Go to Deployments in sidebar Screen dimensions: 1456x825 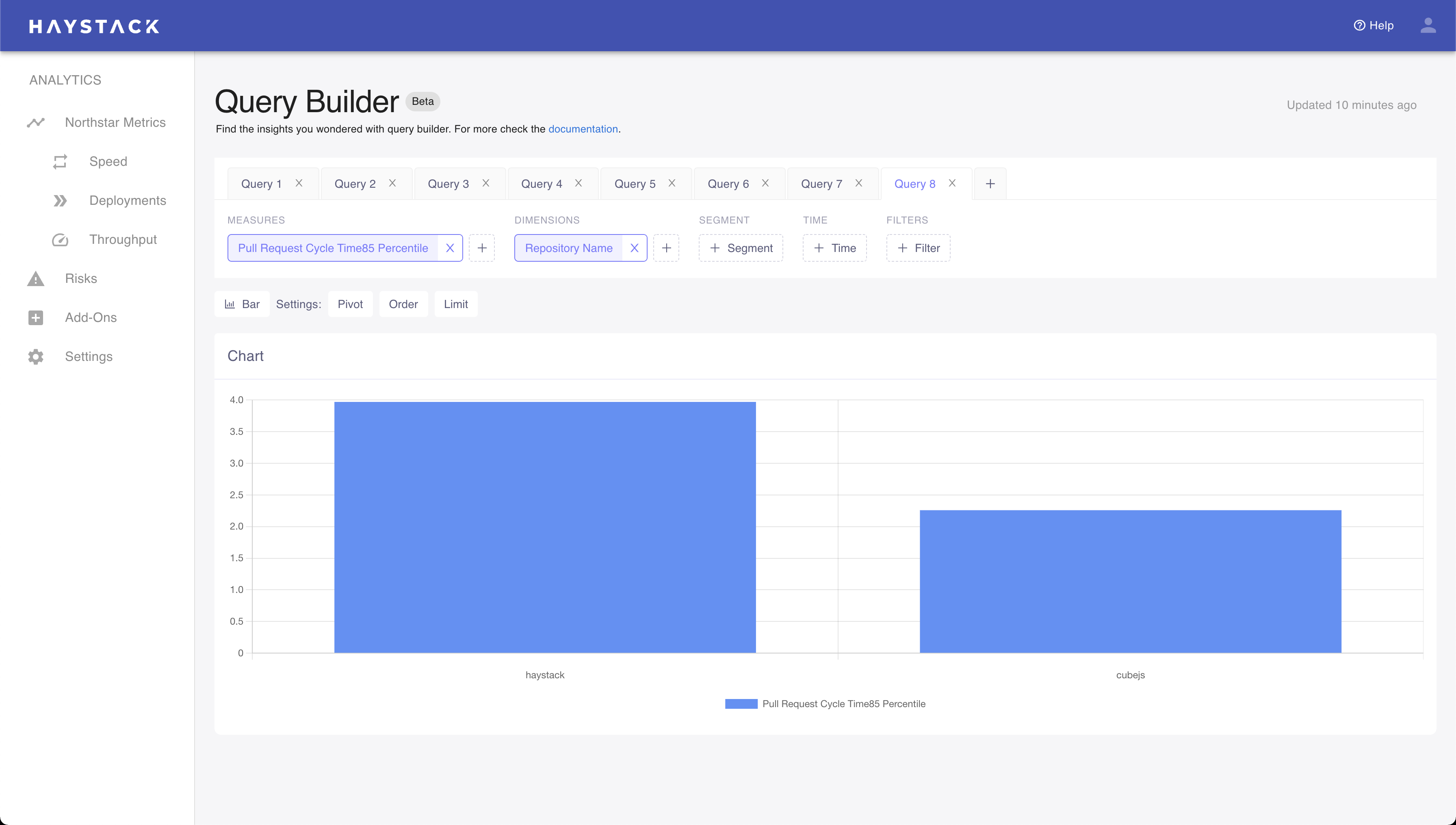128,201
